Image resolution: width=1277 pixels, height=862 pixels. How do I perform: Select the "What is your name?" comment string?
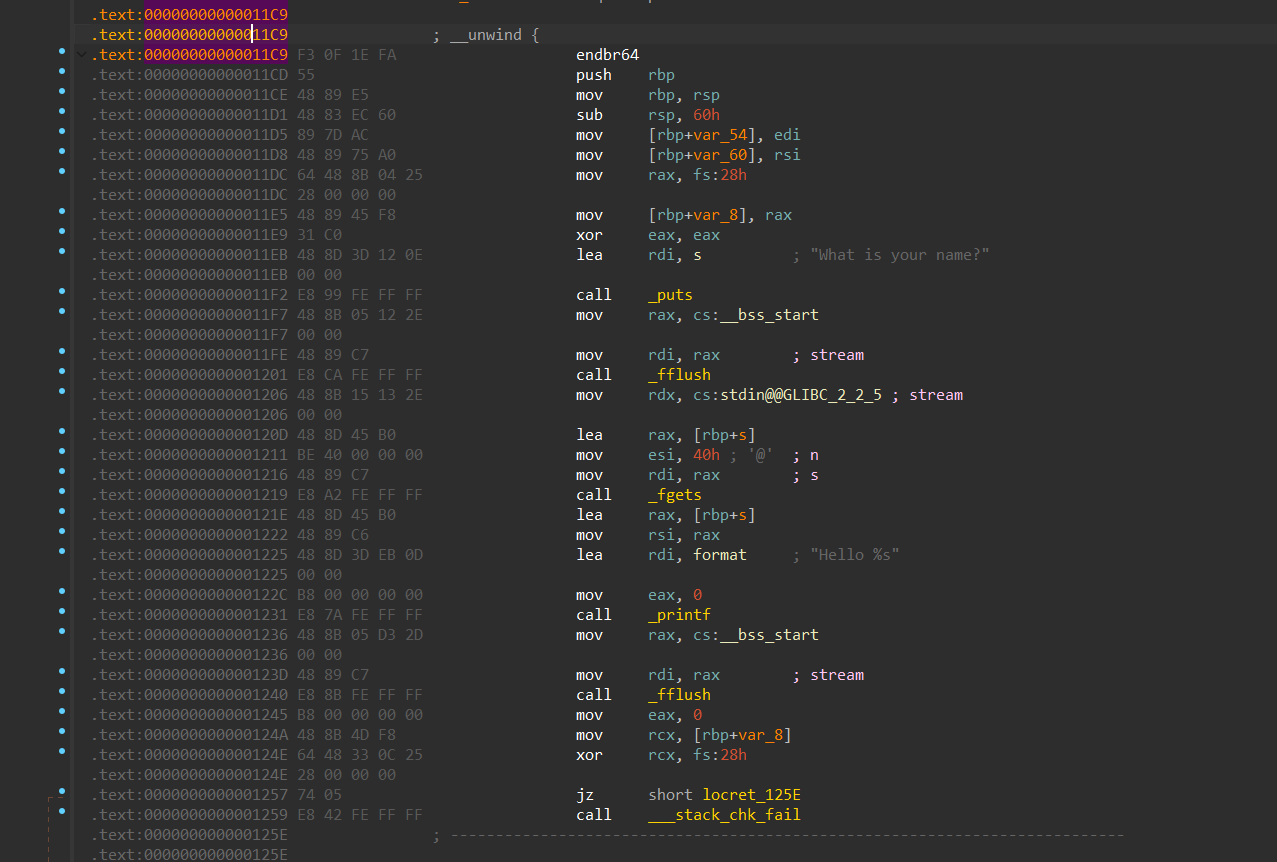tap(899, 255)
